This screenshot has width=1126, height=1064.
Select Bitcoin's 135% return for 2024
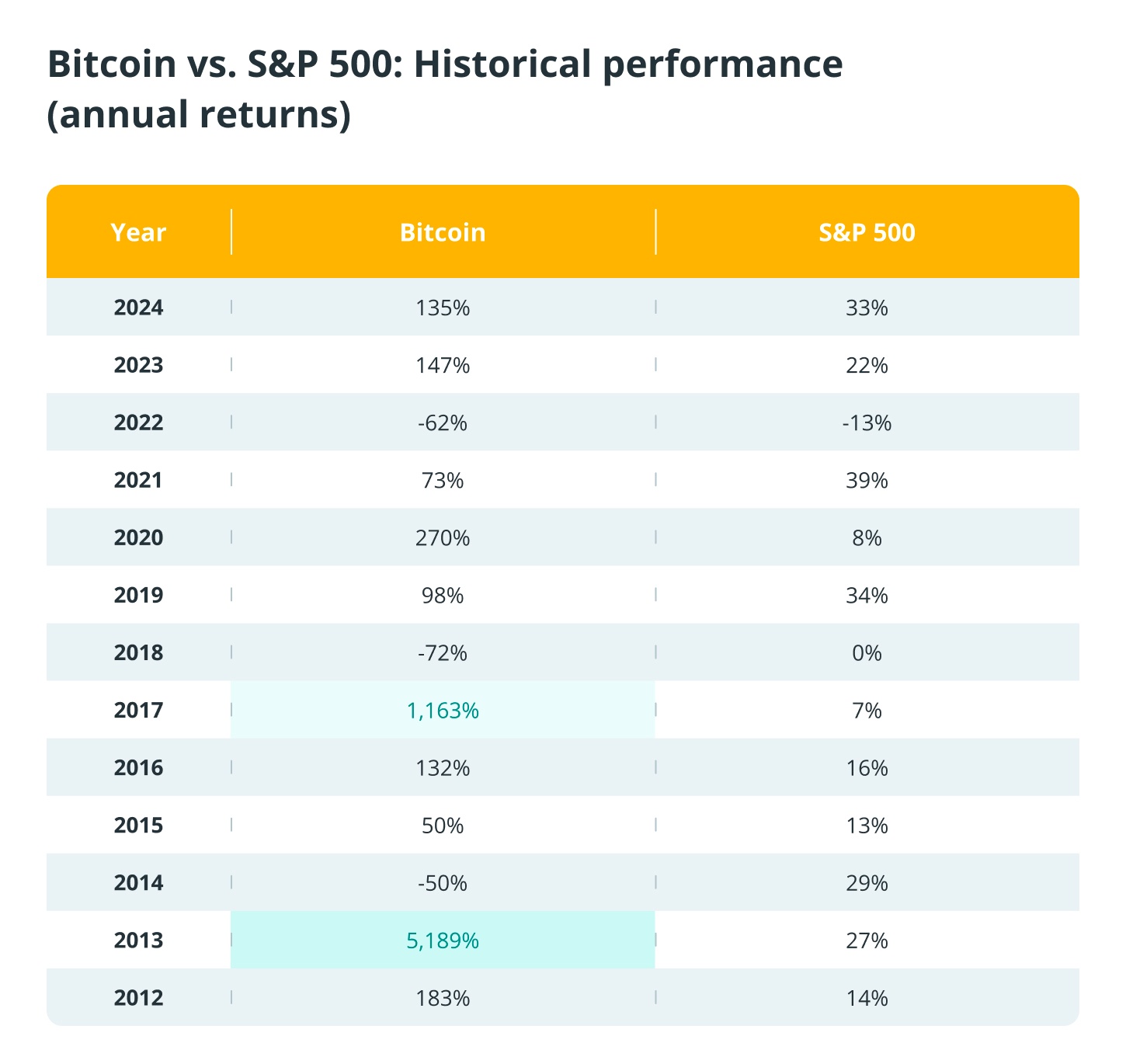tap(443, 308)
